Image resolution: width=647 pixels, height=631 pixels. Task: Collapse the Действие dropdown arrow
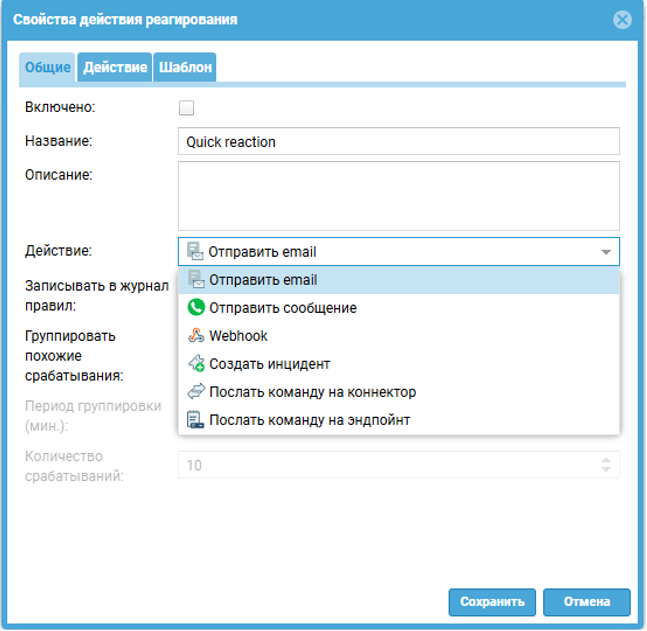pos(606,252)
